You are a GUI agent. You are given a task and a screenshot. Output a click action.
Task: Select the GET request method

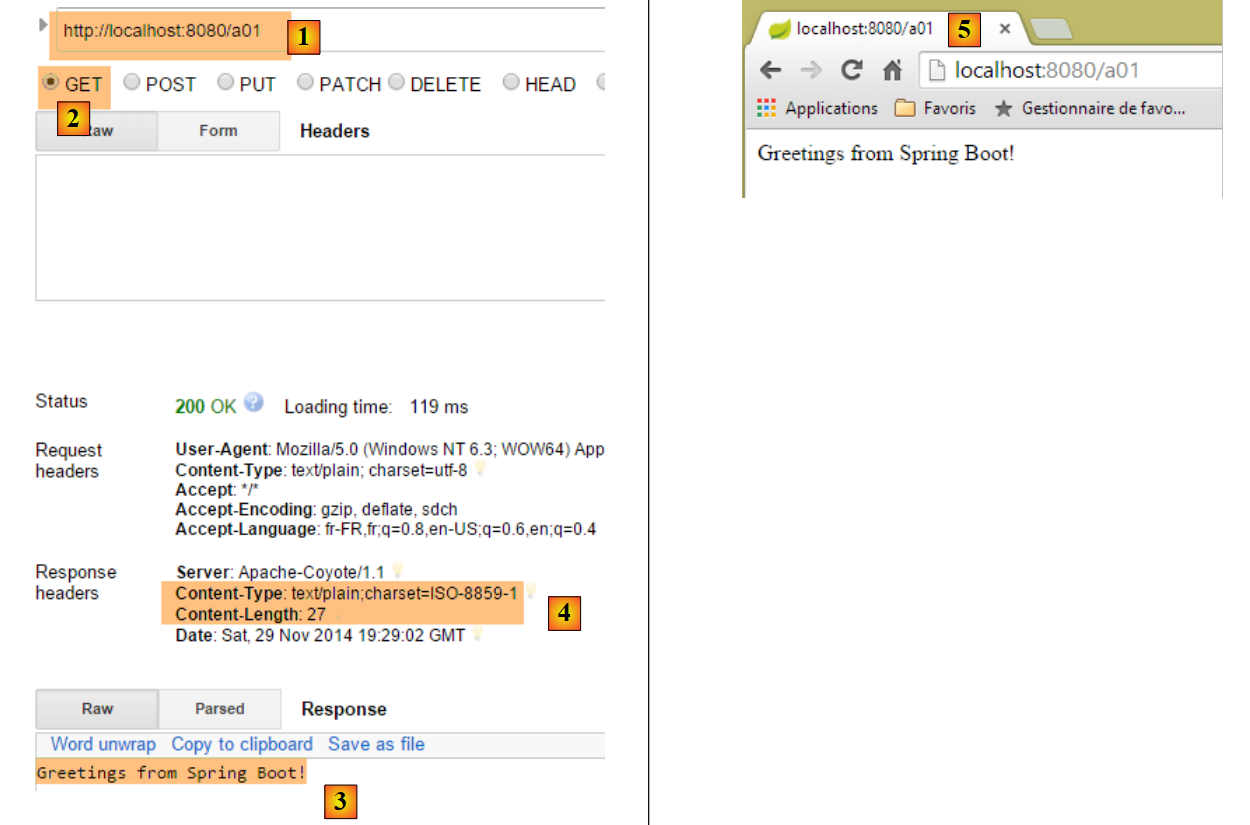[x=51, y=83]
